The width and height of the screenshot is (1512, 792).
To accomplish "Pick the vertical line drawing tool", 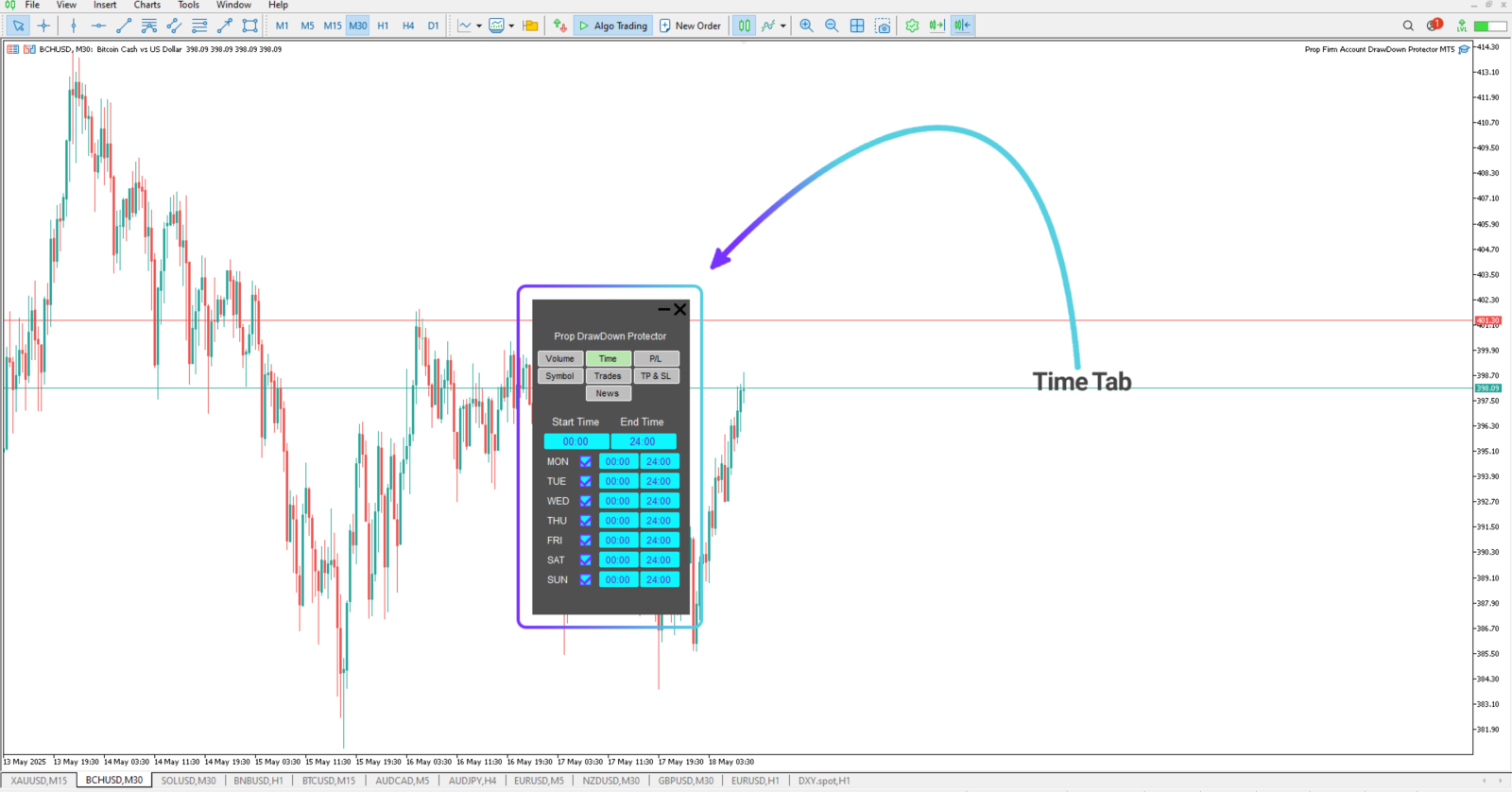I will point(74,26).
